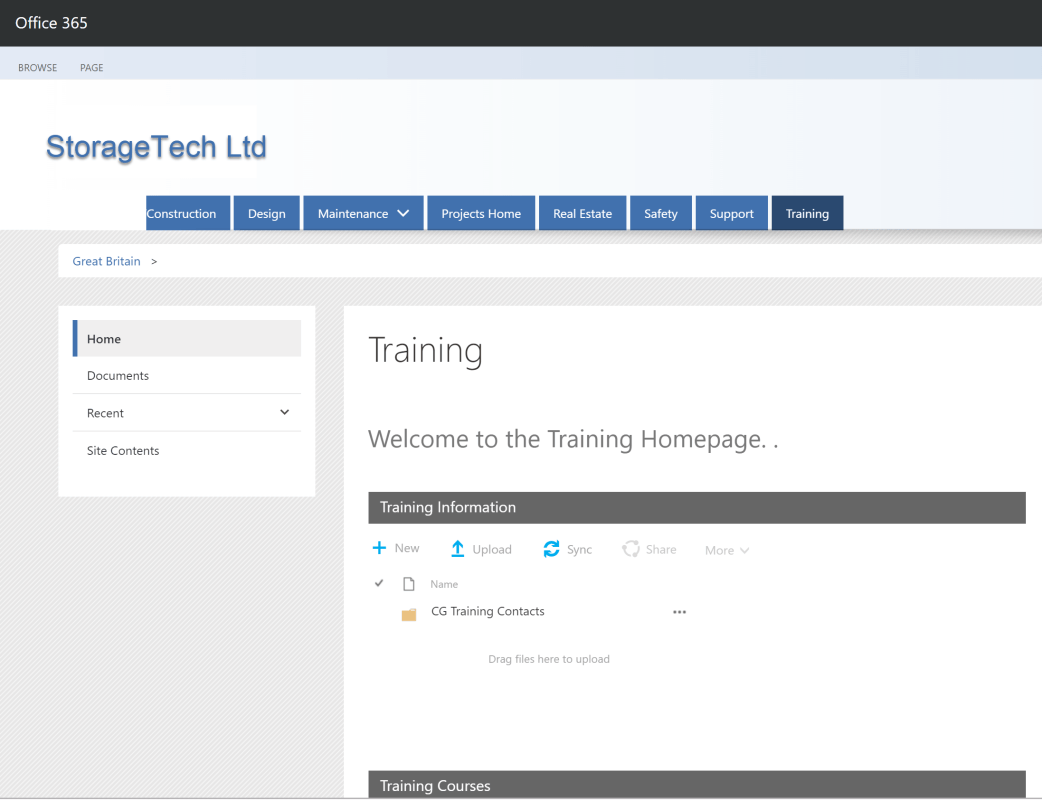Toggle the select-all checkmark in list header

pos(379,583)
